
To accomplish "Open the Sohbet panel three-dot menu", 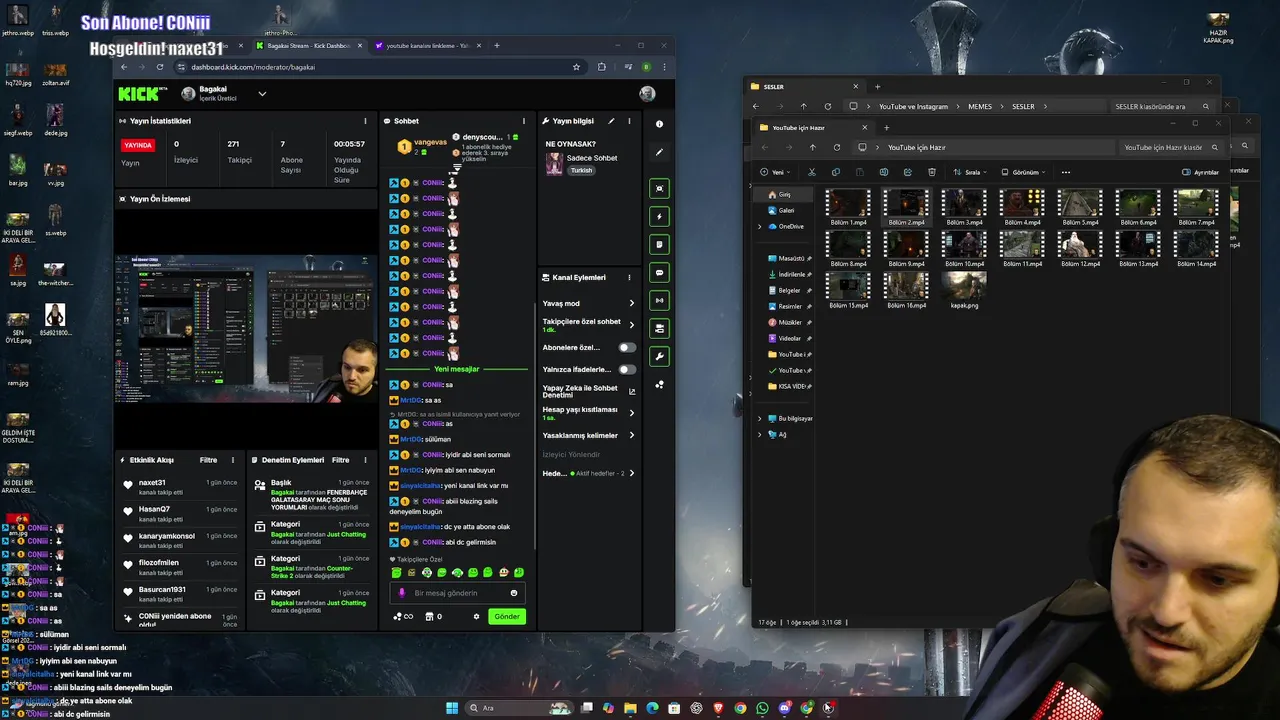I will tap(523, 121).
